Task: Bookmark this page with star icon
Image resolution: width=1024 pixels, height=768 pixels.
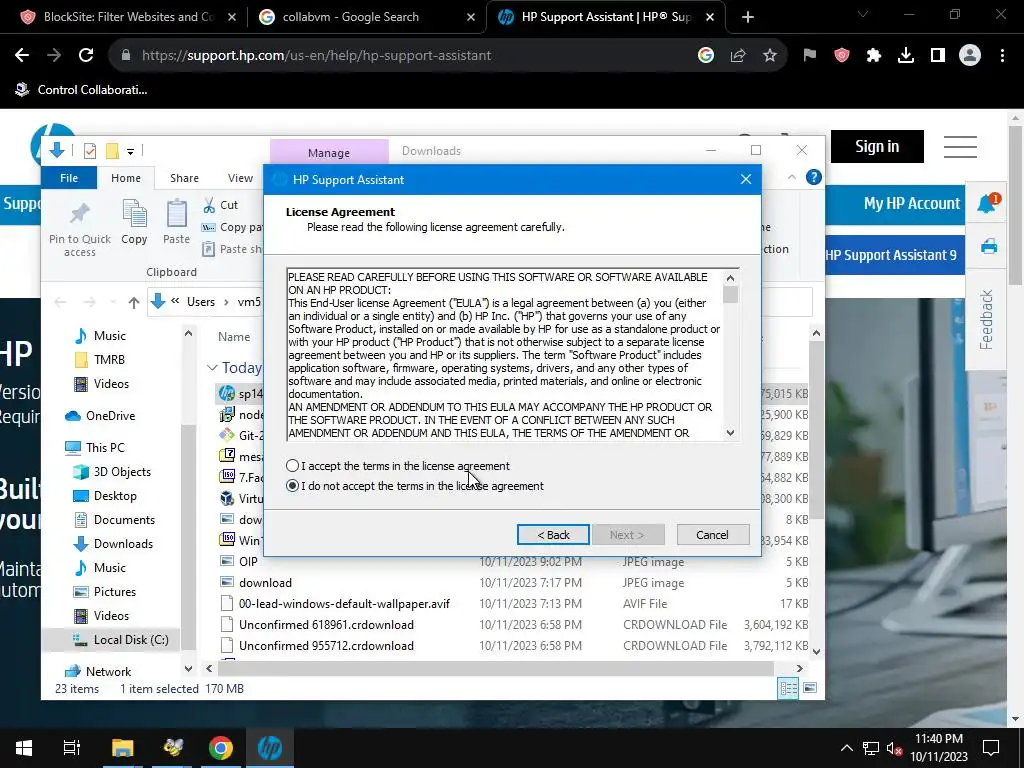Action: pyautogui.click(x=770, y=56)
